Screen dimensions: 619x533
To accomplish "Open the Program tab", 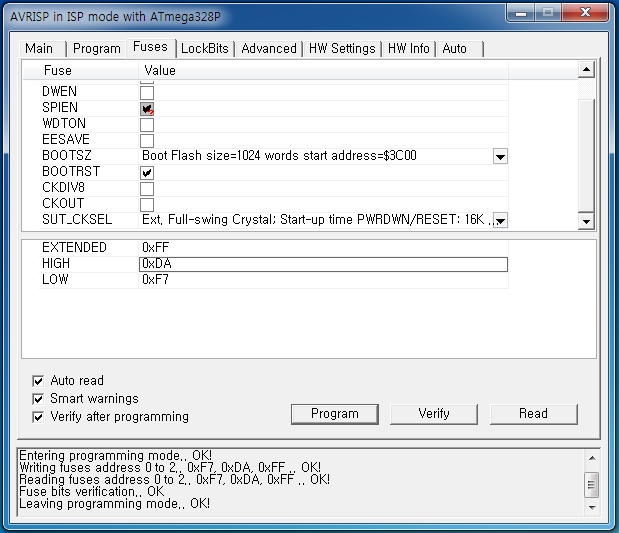I will 97,49.
